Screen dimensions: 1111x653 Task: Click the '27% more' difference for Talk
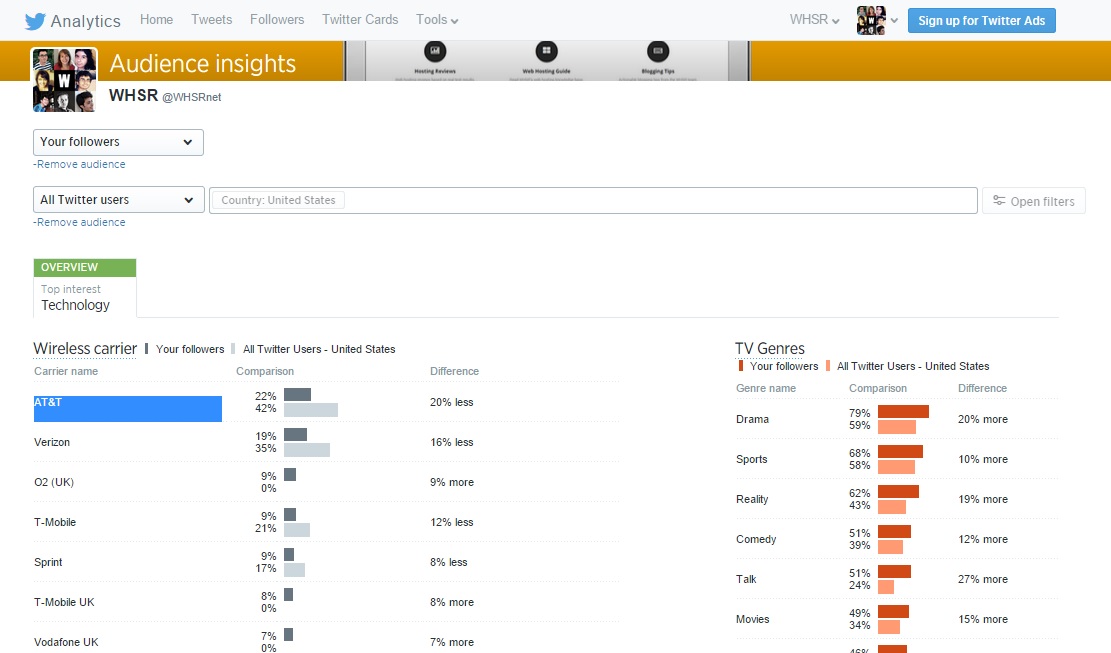[x=983, y=579]
